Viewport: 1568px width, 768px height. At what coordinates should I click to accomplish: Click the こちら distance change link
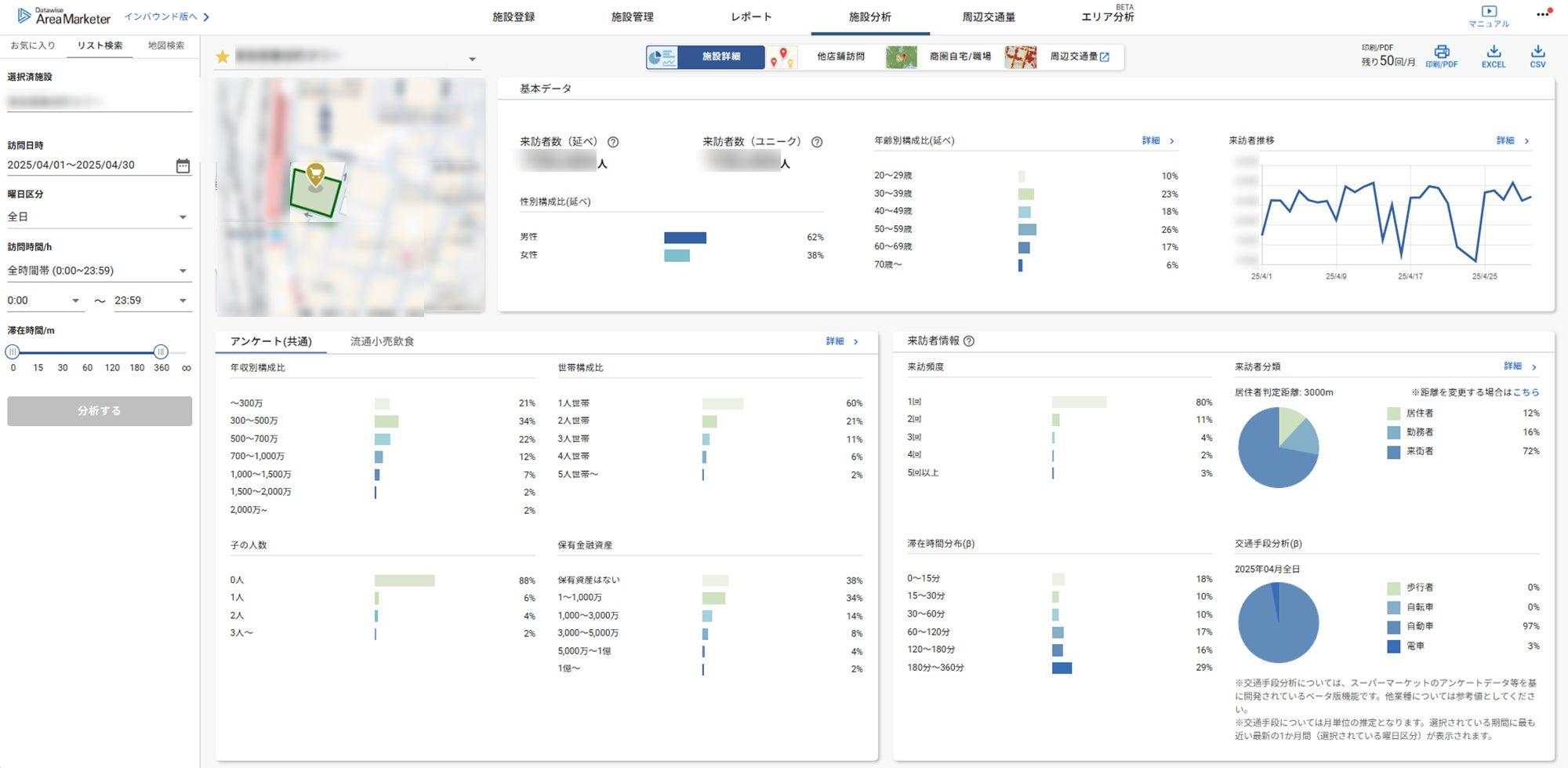tap(1526, 392)
